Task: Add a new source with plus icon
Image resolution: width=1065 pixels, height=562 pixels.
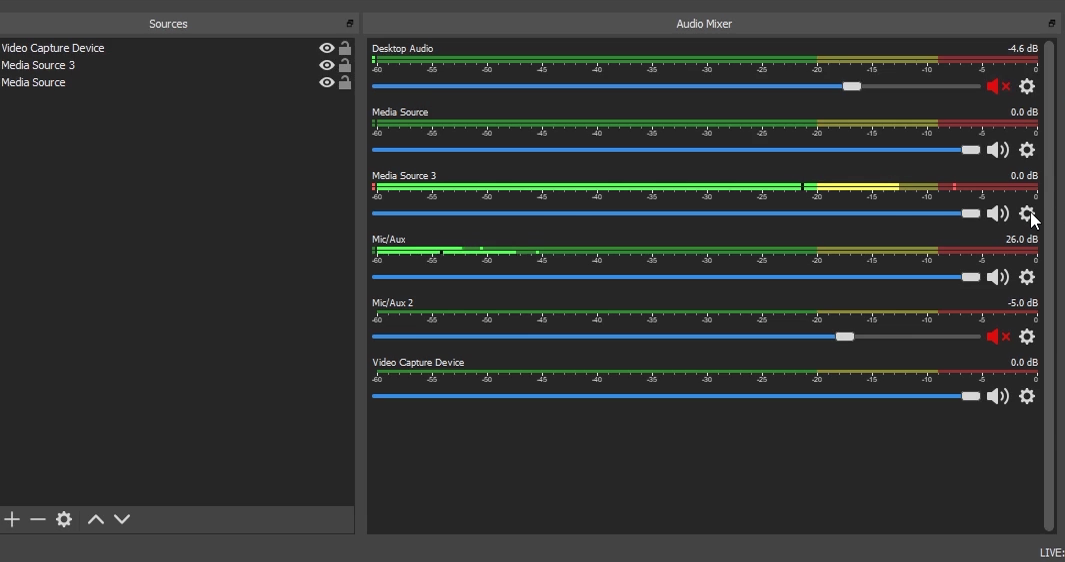Action: pos(12,519)
